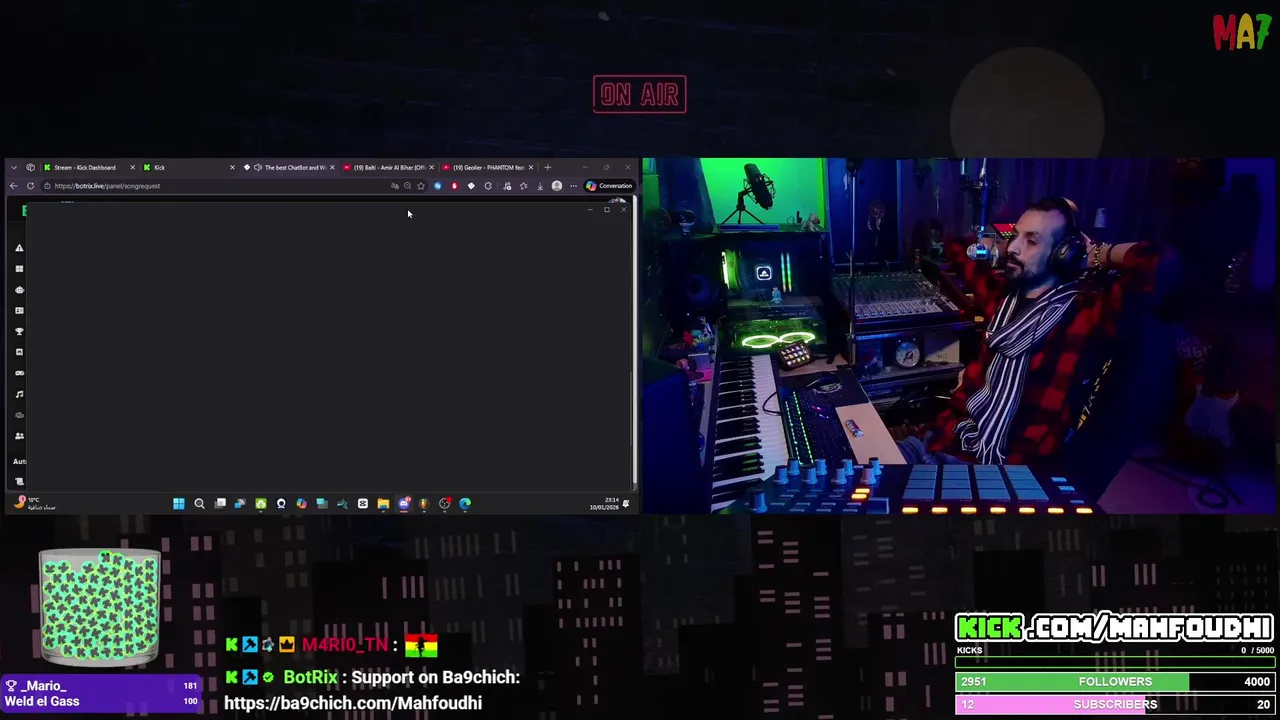Open the music note song request icon
Screen dimensions: 1280x720
pyautogui.click(x=19, y=394)
